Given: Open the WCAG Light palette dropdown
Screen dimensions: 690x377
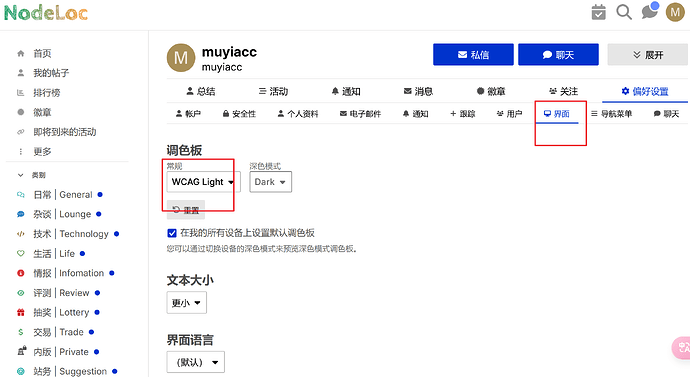Looking at the screenshot, I should tap(203, 182).
